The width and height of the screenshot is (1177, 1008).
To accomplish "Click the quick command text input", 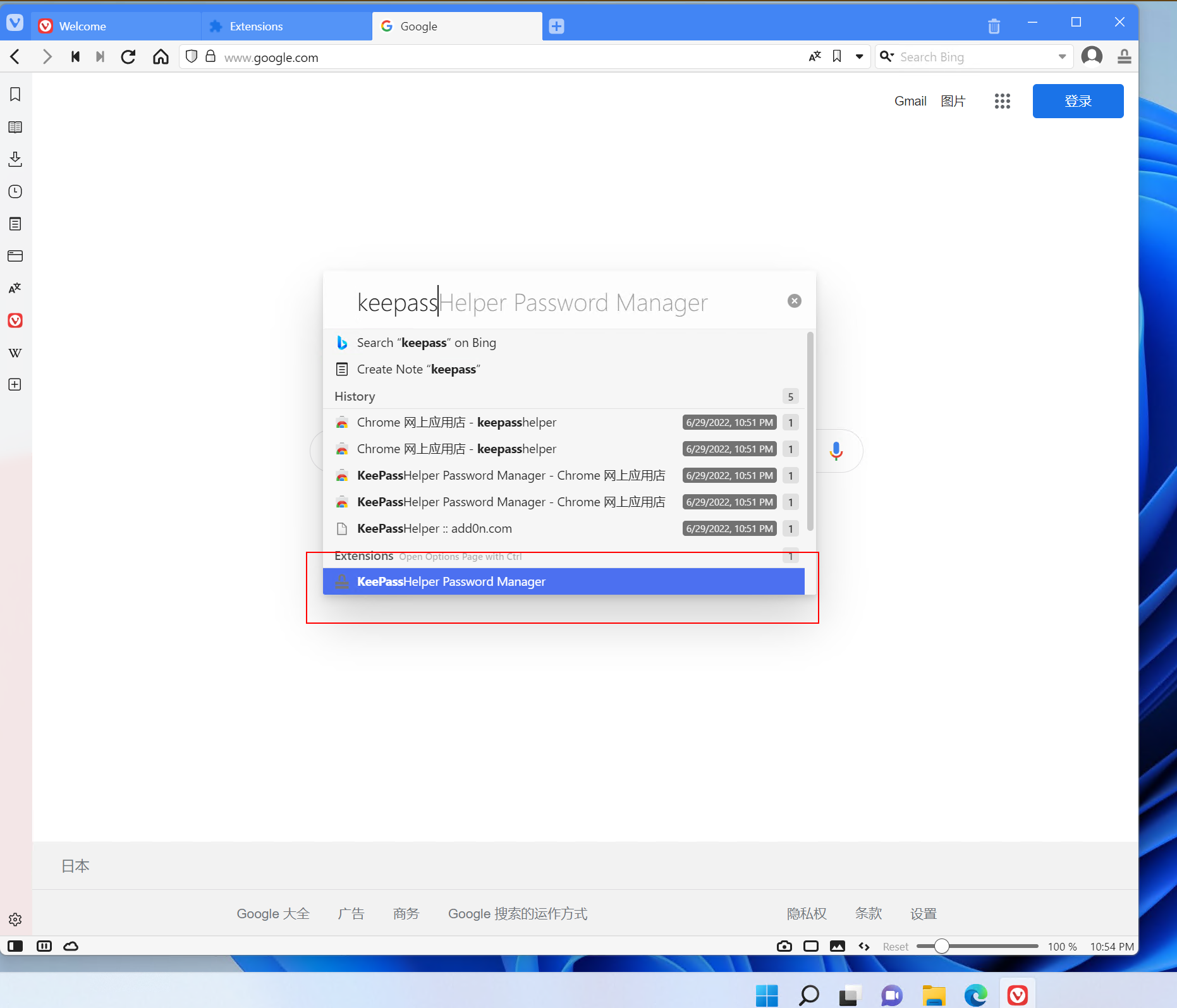I will coord(569,303).
